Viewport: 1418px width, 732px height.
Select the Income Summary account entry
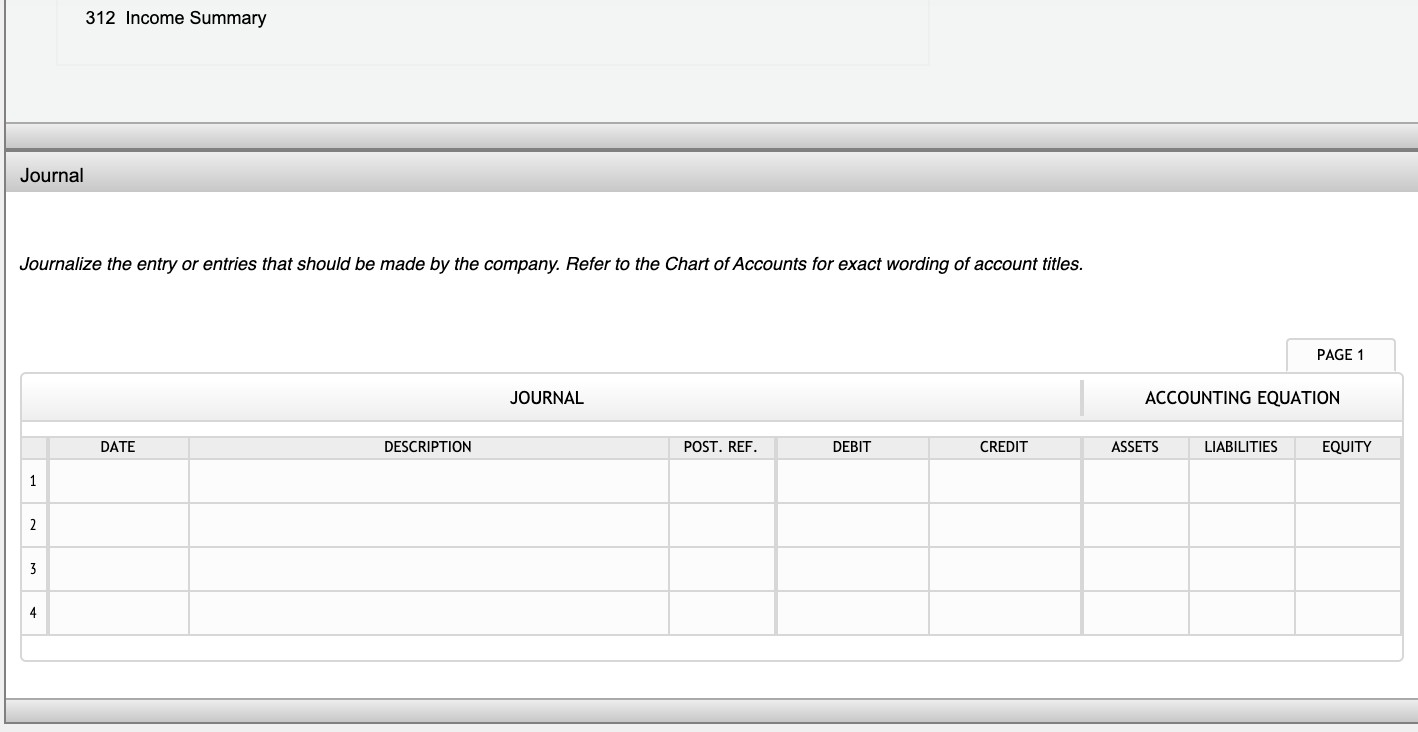click(177, 17)
